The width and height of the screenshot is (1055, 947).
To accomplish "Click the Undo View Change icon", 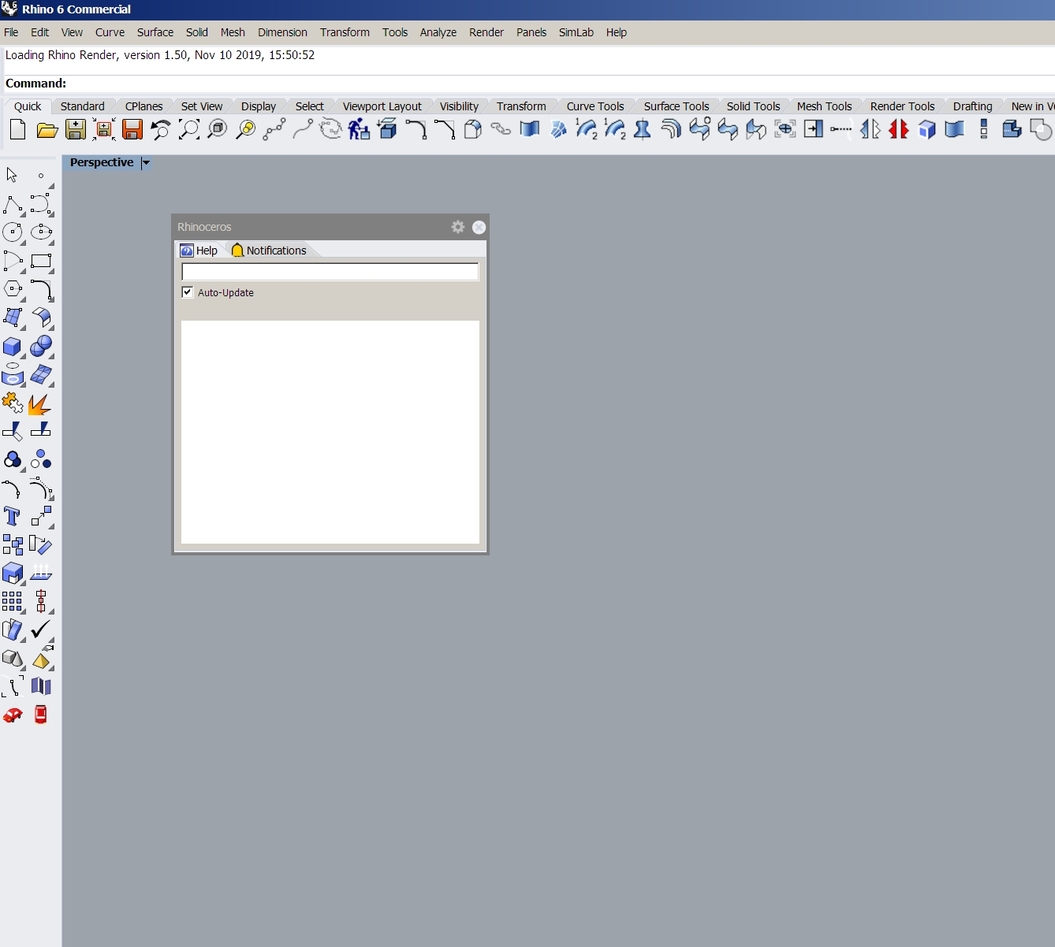I will (x=160, y=129).
